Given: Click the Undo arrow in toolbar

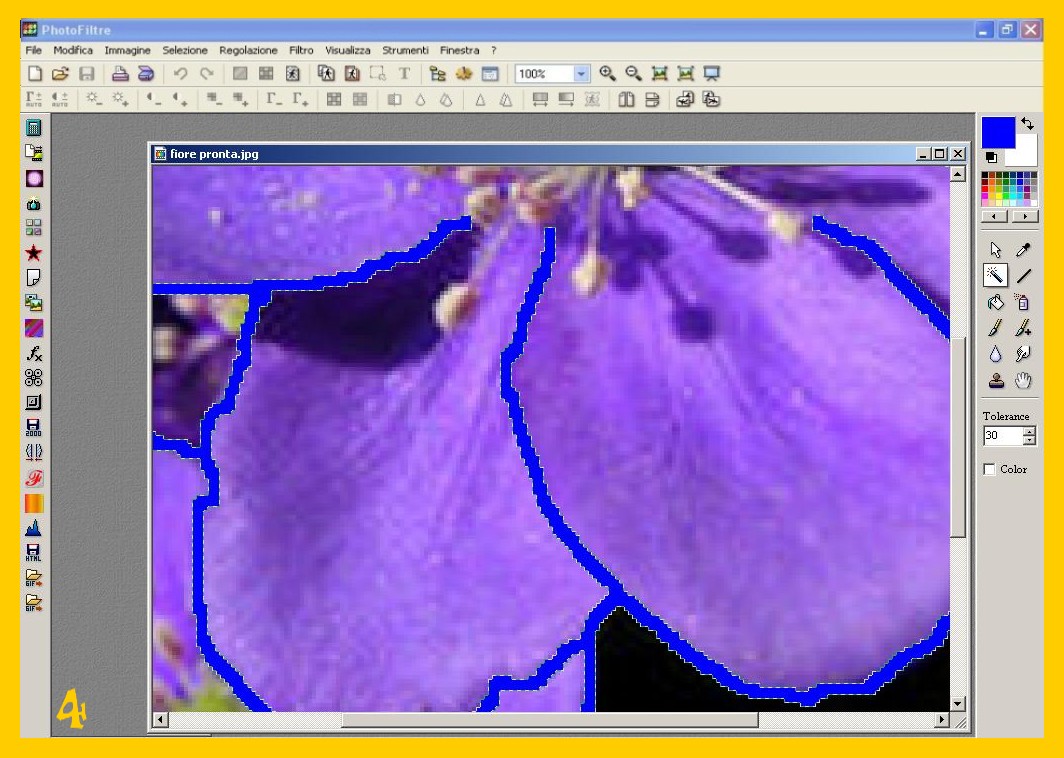Looking at the screenshot, I should [181, 73].
